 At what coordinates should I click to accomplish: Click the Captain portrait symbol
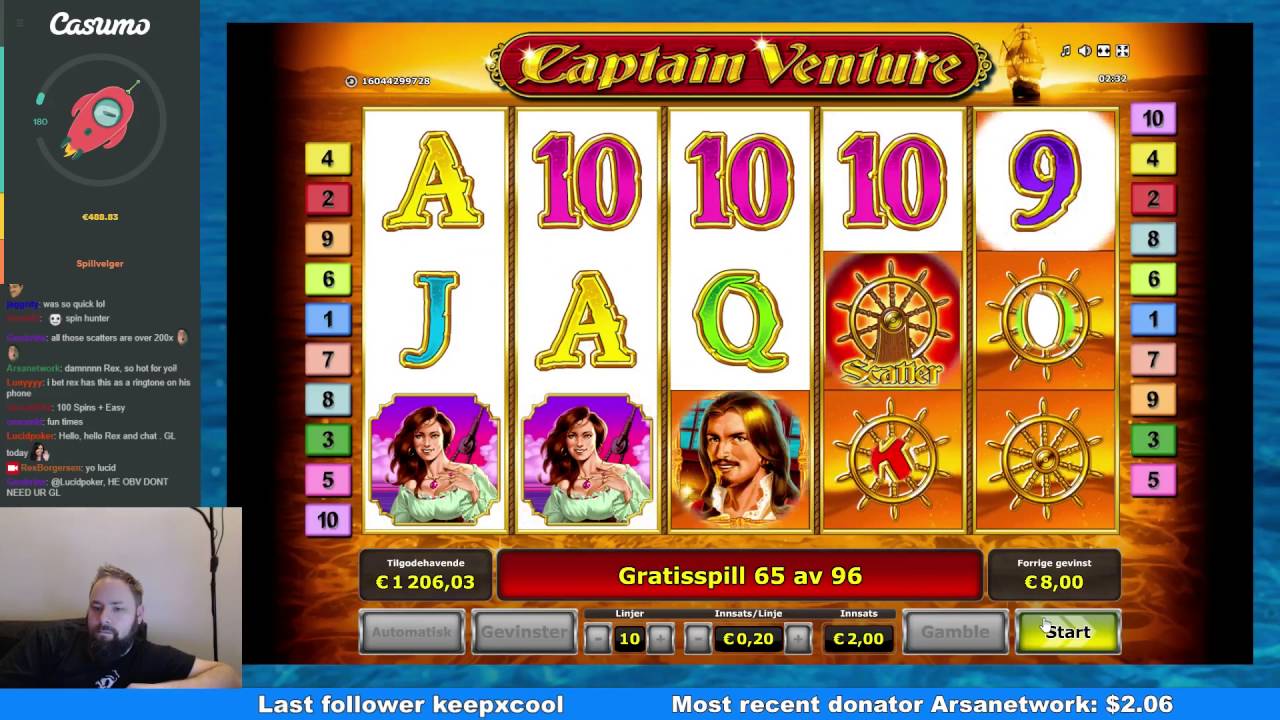tap(740, 460)
